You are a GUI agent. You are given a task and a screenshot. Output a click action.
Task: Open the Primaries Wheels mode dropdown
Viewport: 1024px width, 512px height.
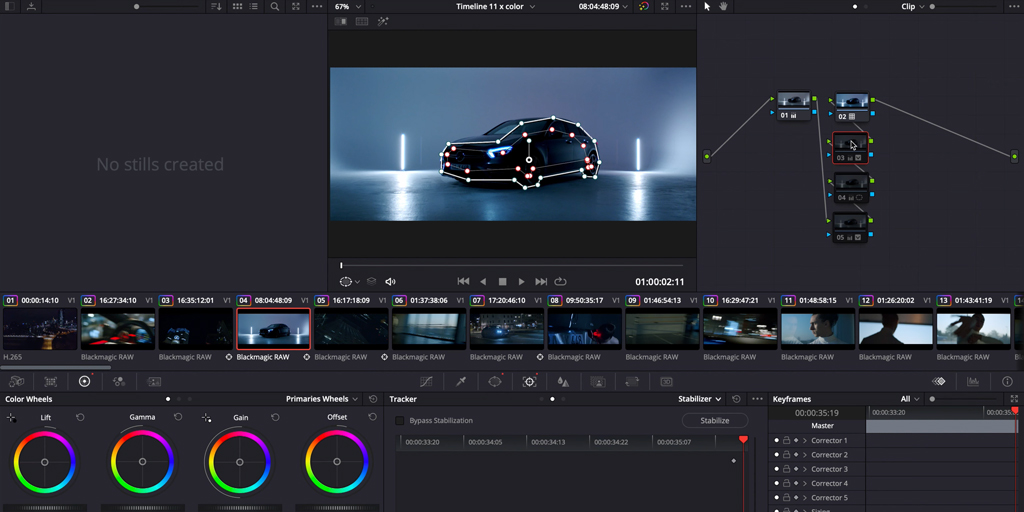coord(321,399)
